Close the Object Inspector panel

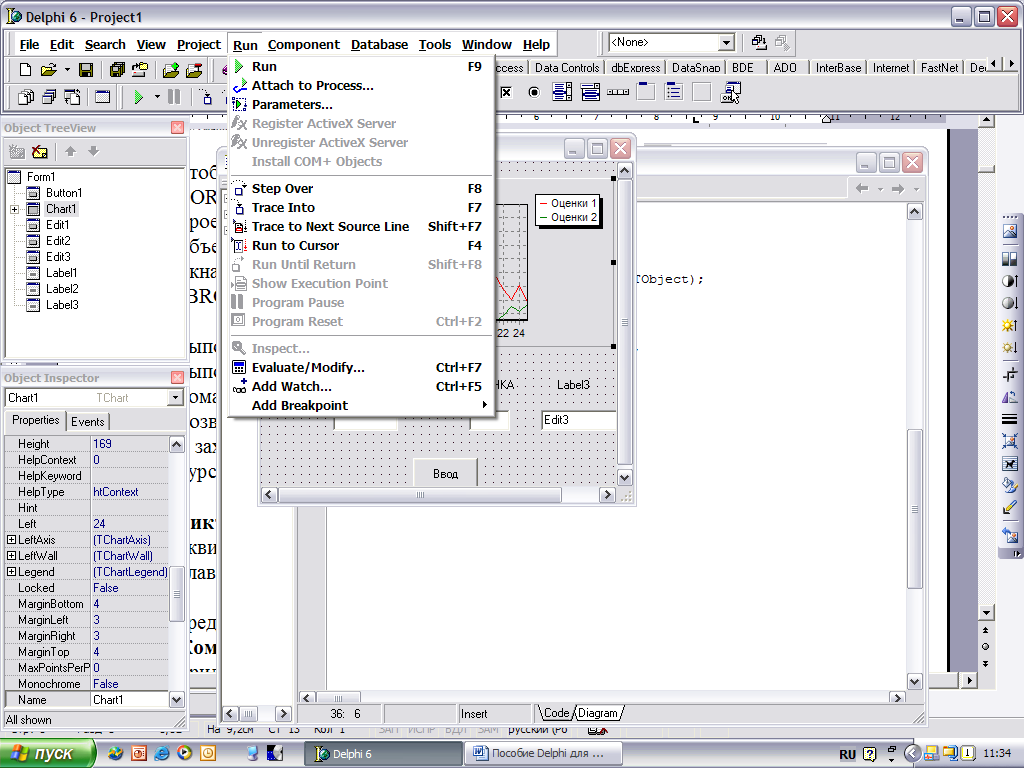(177, 377)
